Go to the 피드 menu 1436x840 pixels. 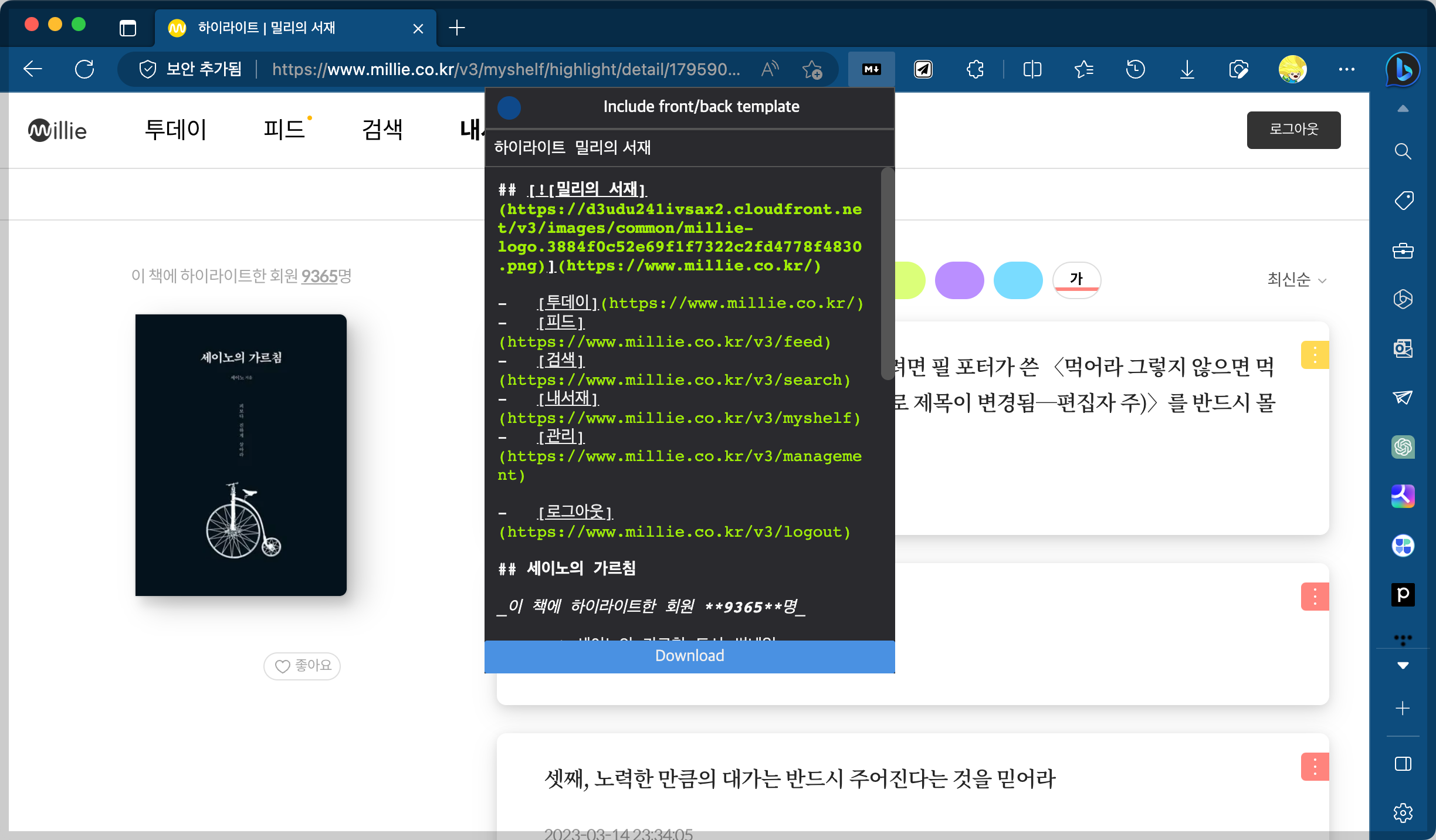pos(285,129)
